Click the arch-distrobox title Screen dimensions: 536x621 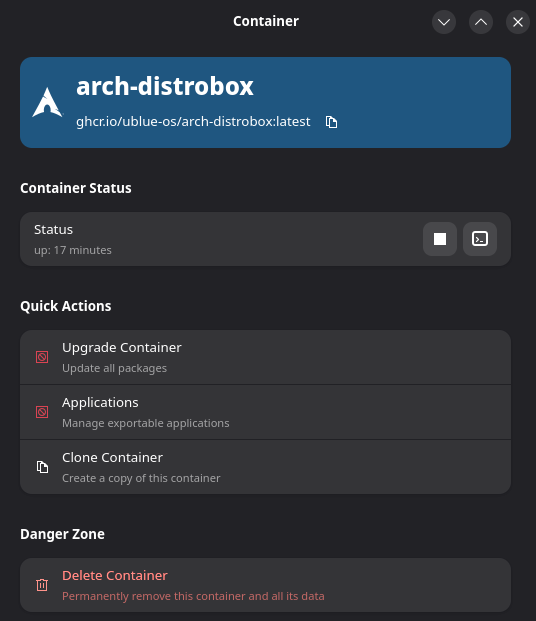click(165, 86)
